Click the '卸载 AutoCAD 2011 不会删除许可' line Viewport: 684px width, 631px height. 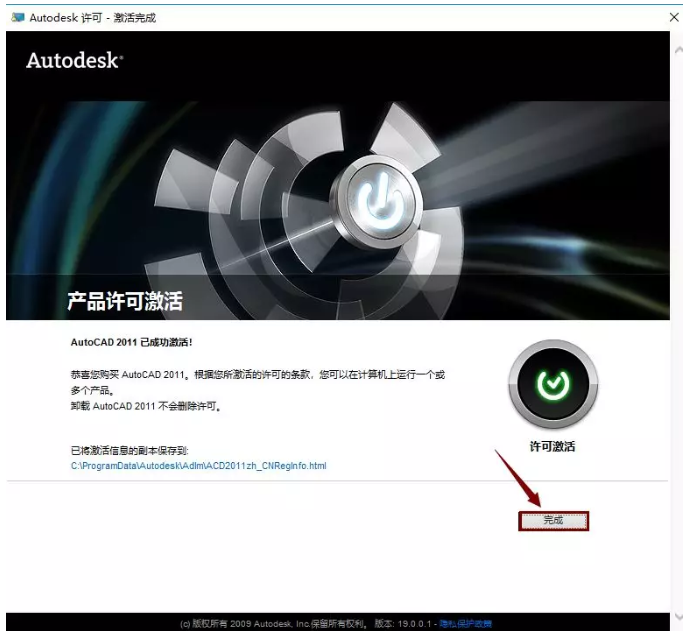point(146,406)
